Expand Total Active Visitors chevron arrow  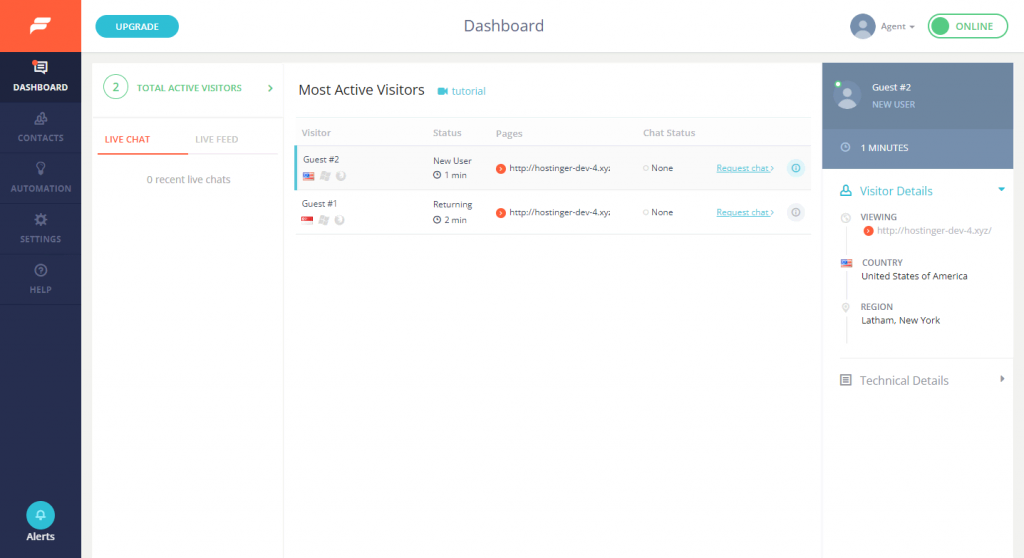coord(270,88)
